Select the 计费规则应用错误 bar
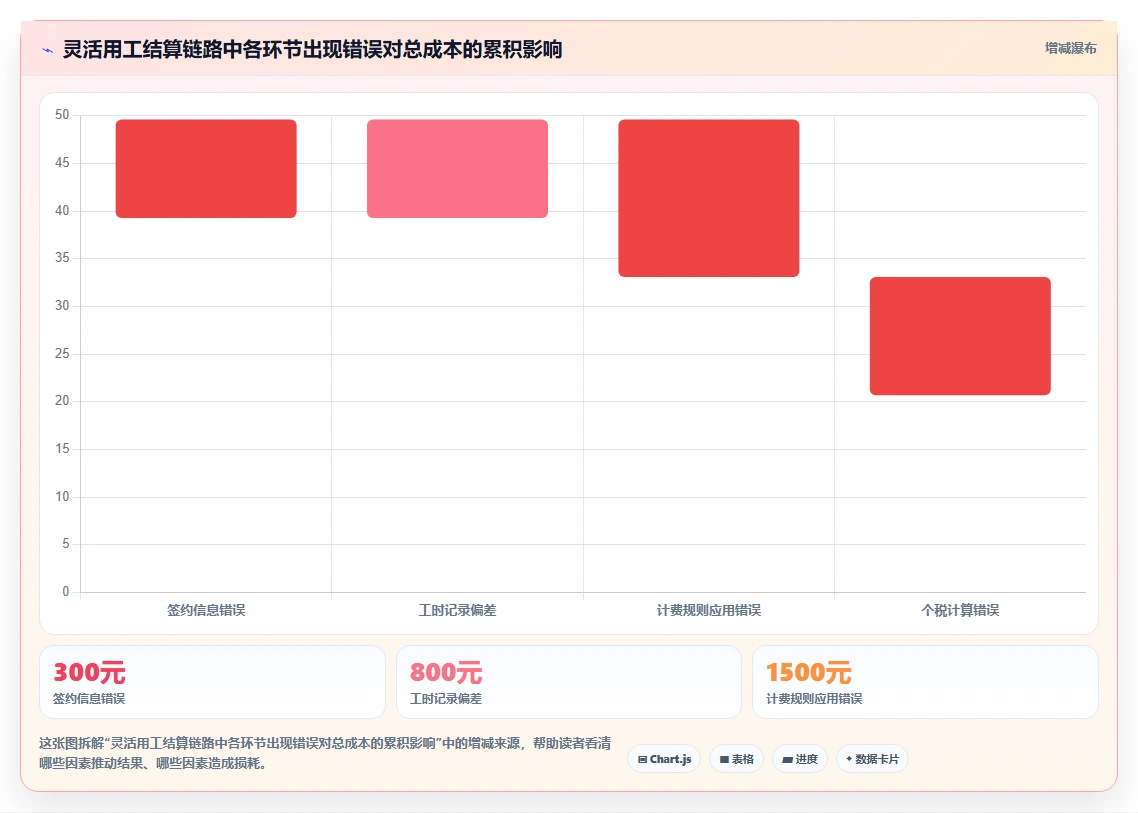This screenshot has width=1138, height=813. click(x=708, y=198)
